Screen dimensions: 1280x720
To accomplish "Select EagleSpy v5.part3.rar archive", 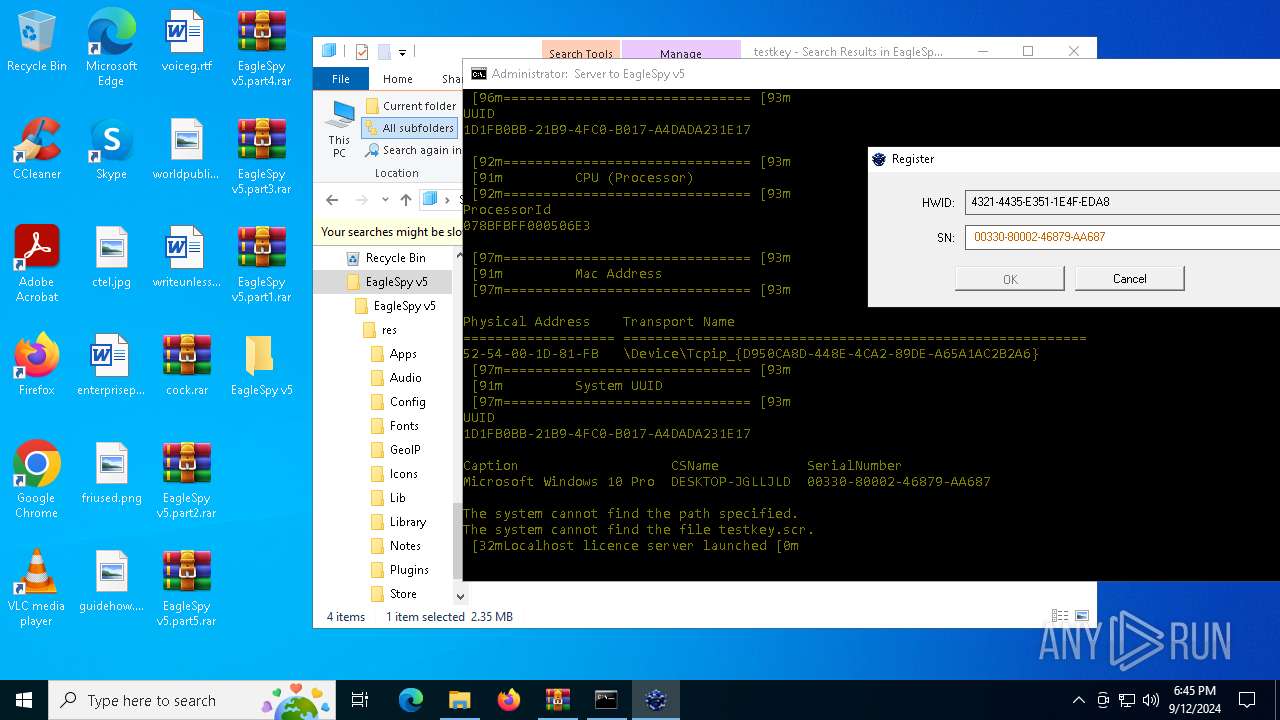I will coord(261,156).
